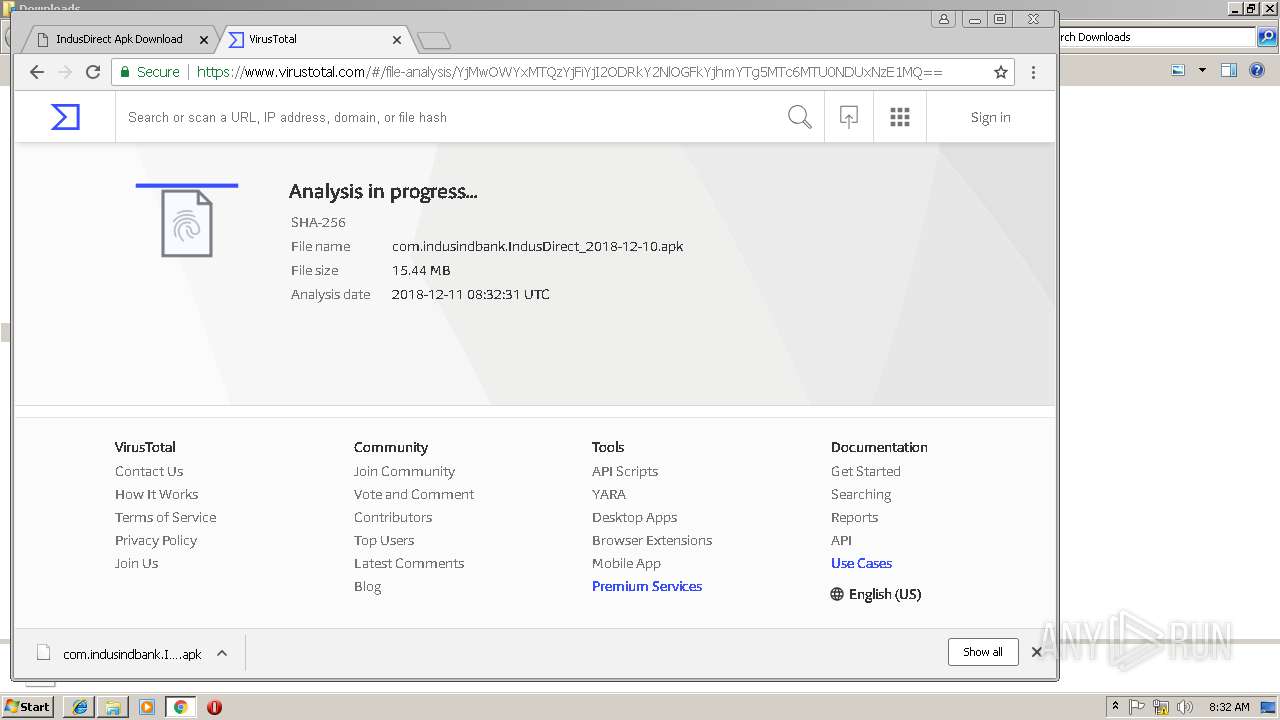1280x720 pixels.
Task: Click the VirusTotal sigma logo
Action: (x=65, y=117)
